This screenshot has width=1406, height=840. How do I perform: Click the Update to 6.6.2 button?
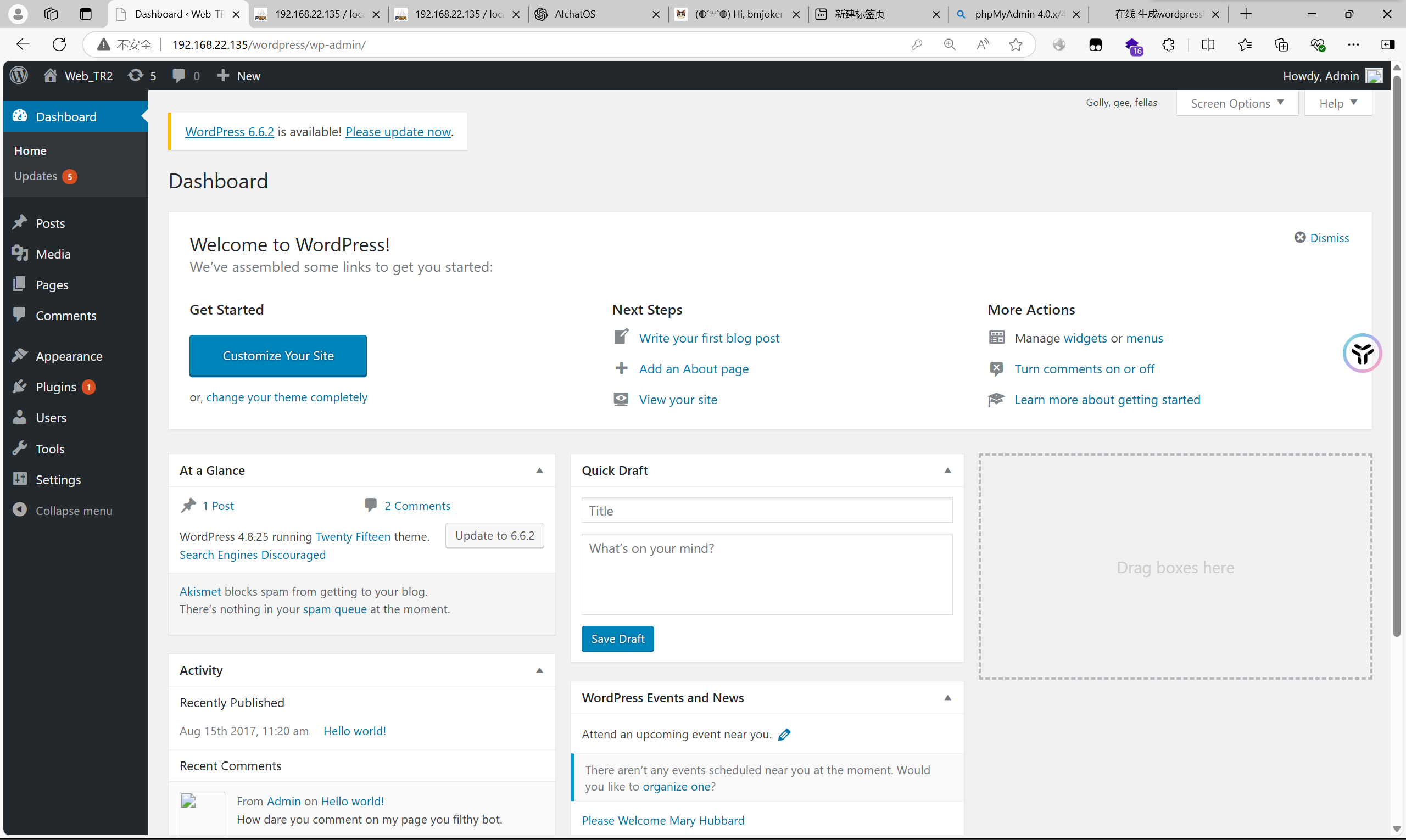[x=494, y=535]
